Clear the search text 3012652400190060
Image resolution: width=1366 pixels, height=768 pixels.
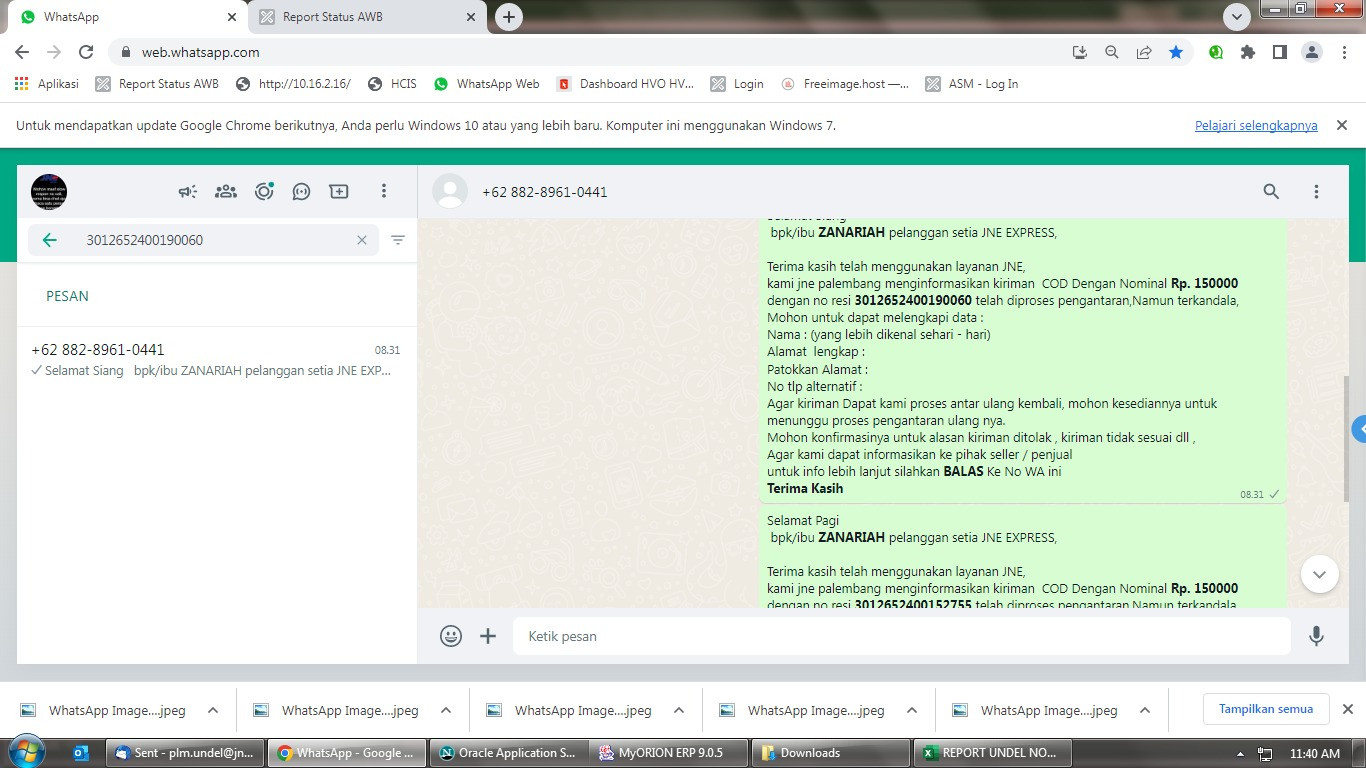[x=362, y=240]
